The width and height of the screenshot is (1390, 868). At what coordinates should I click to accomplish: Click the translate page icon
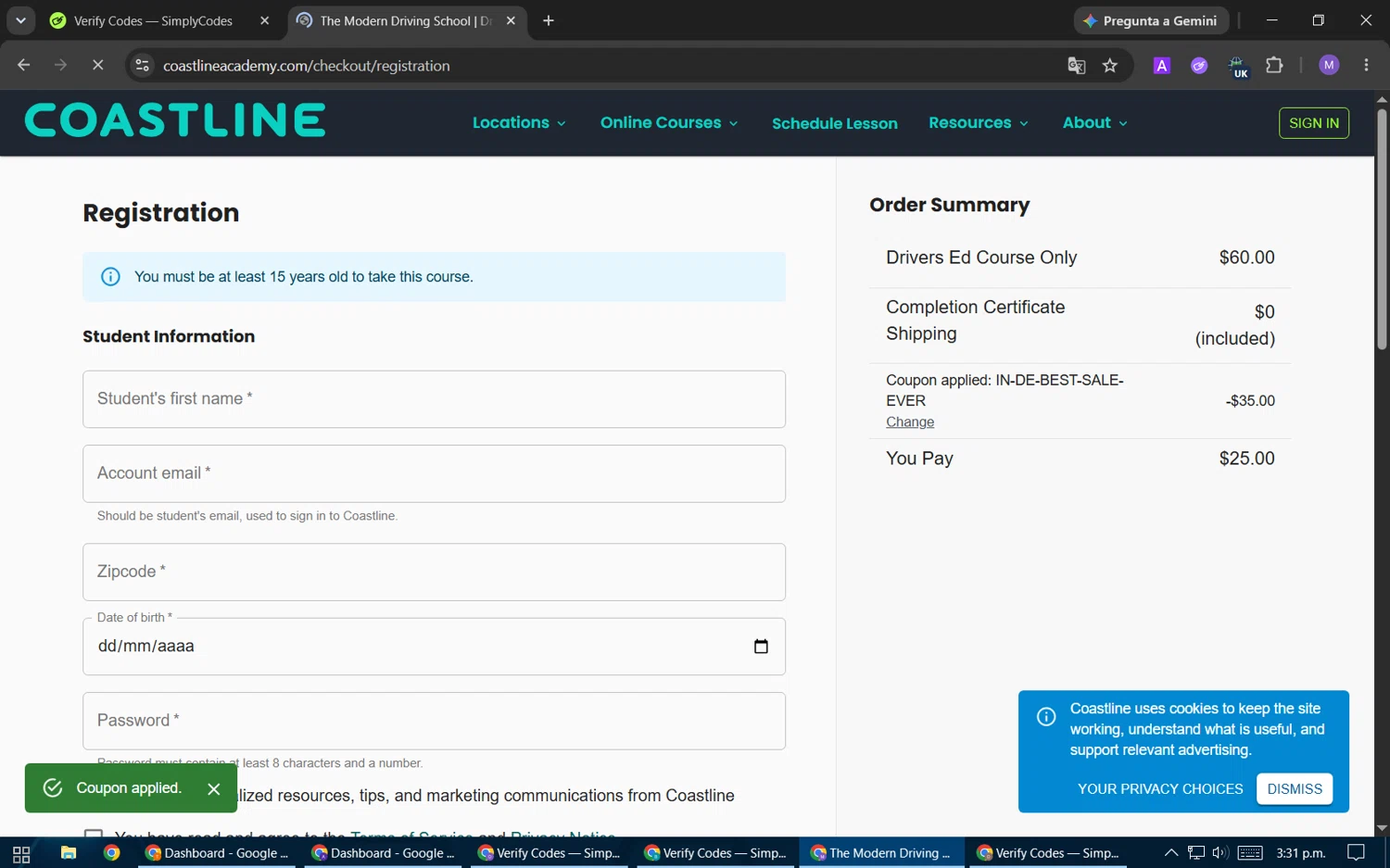[1076, 65]
